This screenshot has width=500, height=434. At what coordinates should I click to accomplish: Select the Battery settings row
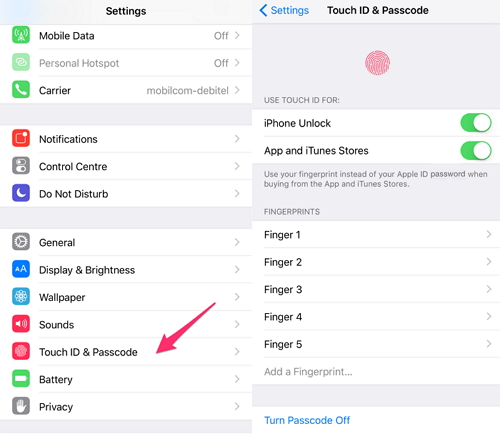tap(126, 379)
